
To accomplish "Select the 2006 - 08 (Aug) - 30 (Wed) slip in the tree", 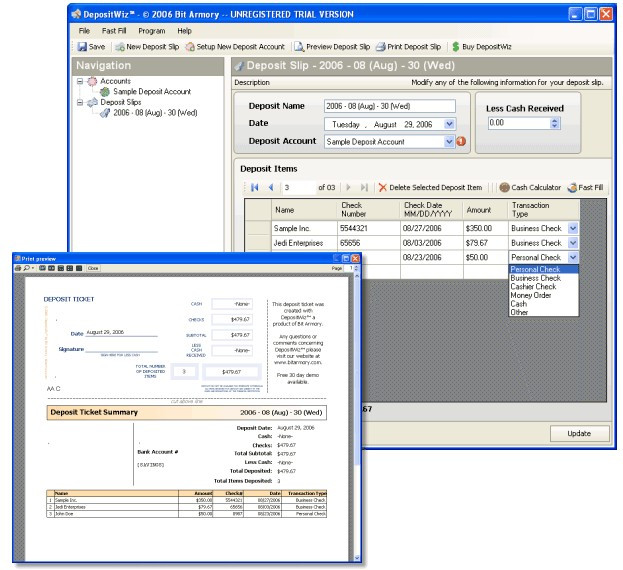I will tap(155, 113).
